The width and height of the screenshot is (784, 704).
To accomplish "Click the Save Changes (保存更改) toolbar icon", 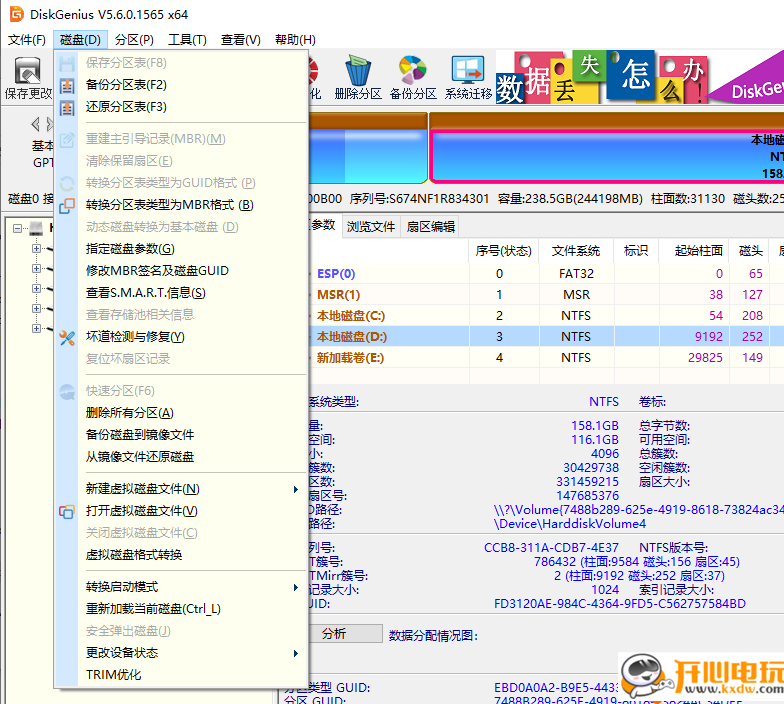I will click(28, 78).
